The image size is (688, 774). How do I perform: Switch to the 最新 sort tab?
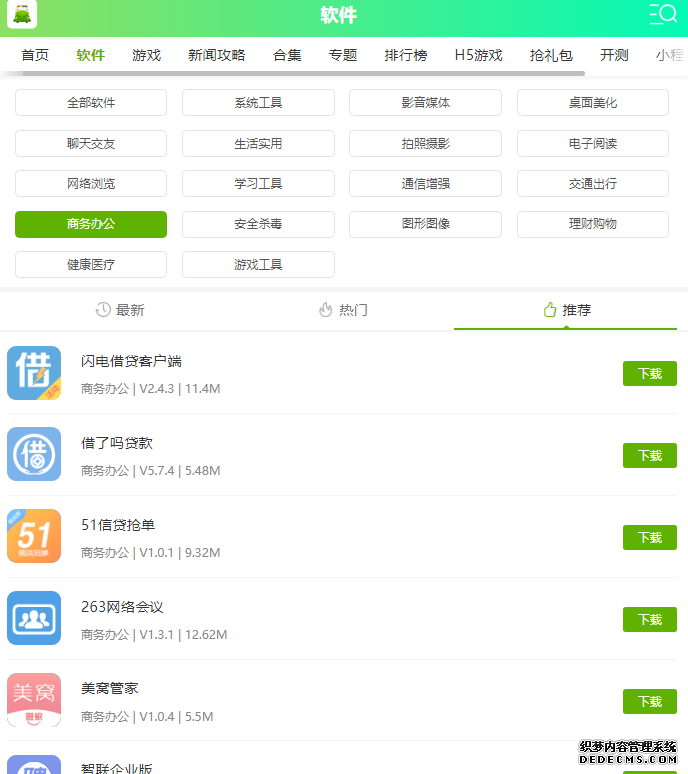click(120, 310)
